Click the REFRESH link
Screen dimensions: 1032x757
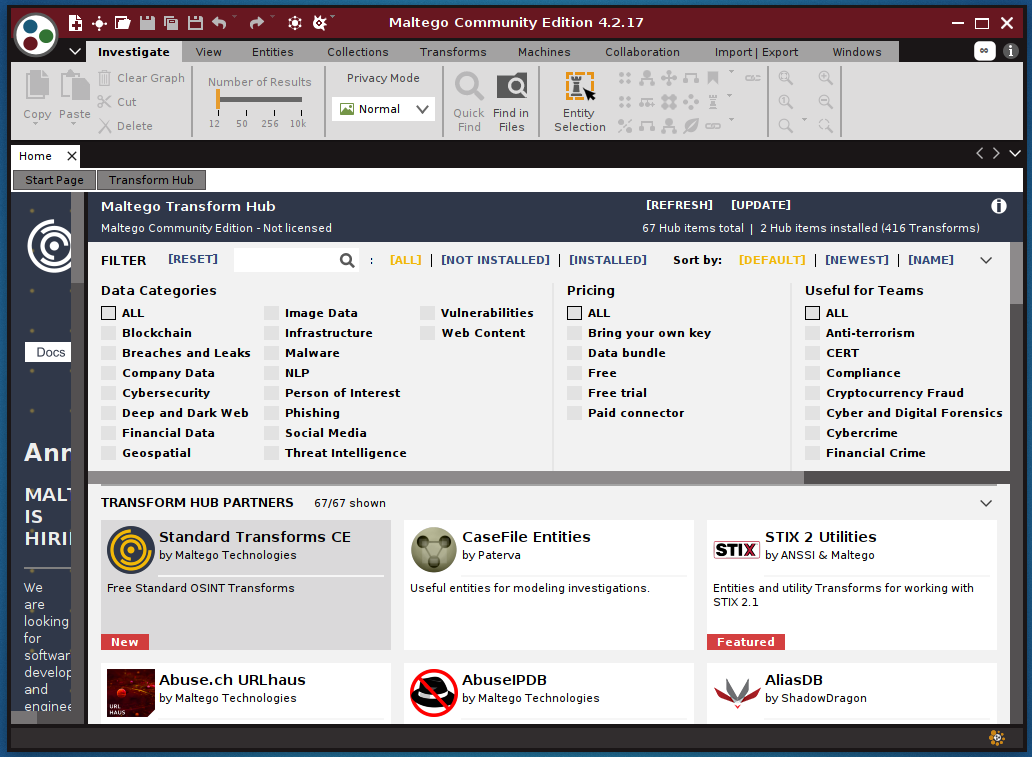[679, 205]
